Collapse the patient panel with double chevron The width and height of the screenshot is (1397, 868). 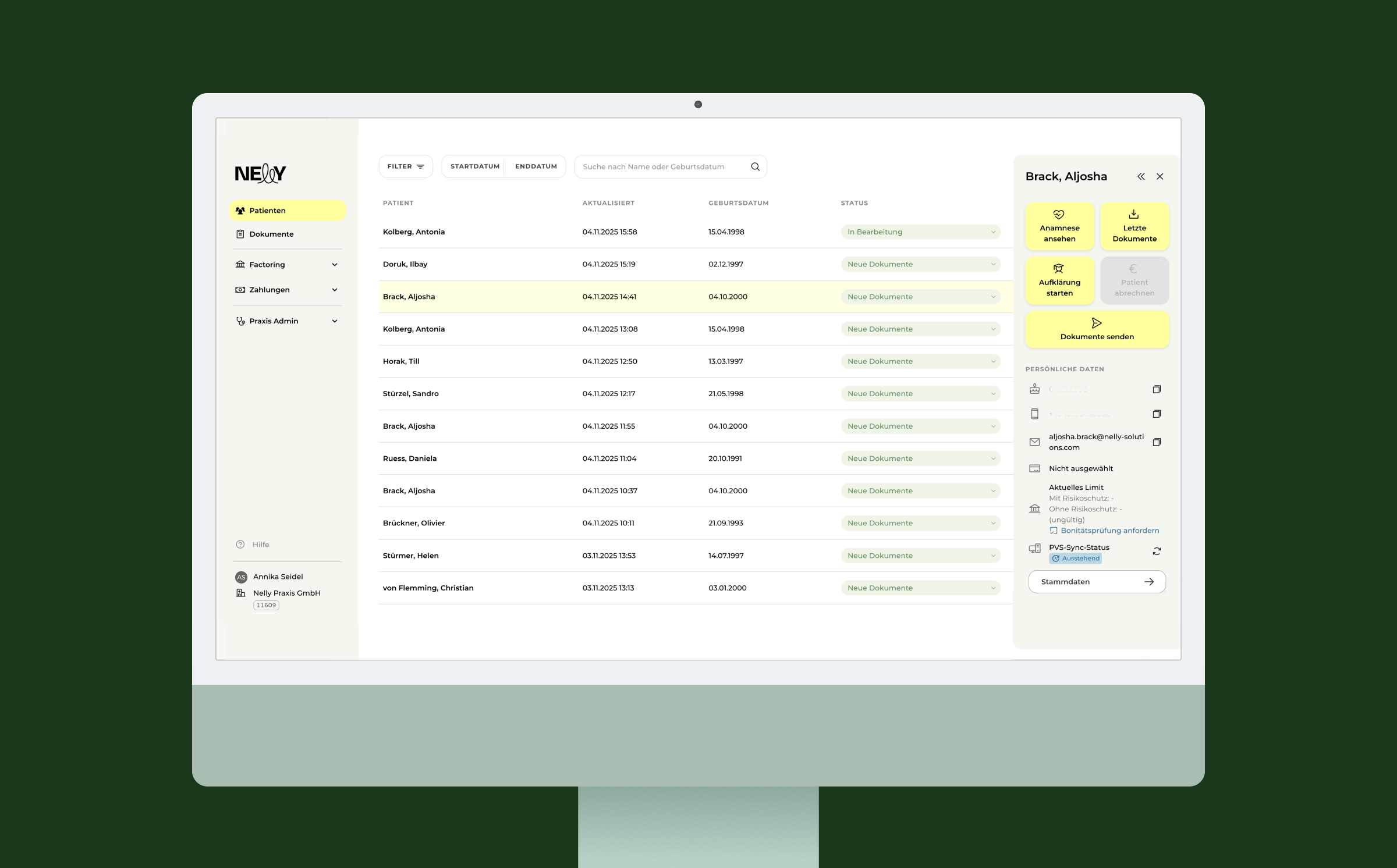tap(1141, 176)
